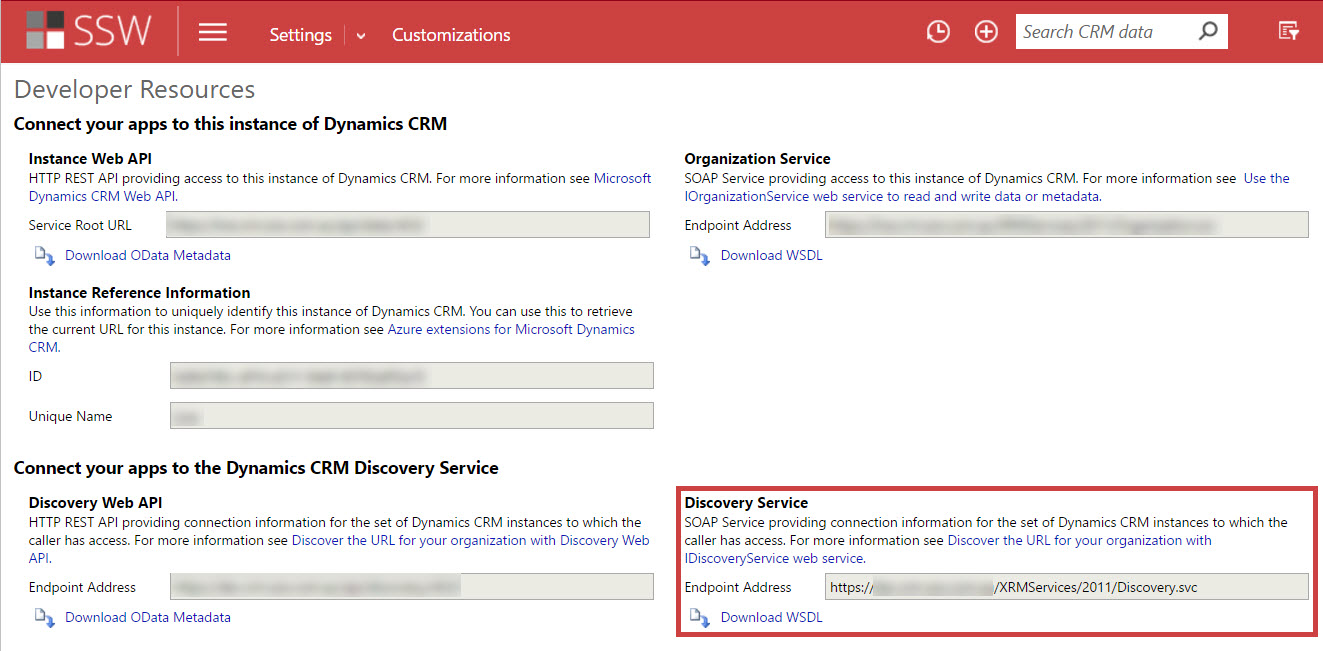Select the Discovery Service Endpoint Address field
The height and width of the screenshot is (651, 1323).
(x=1066, y=587)
